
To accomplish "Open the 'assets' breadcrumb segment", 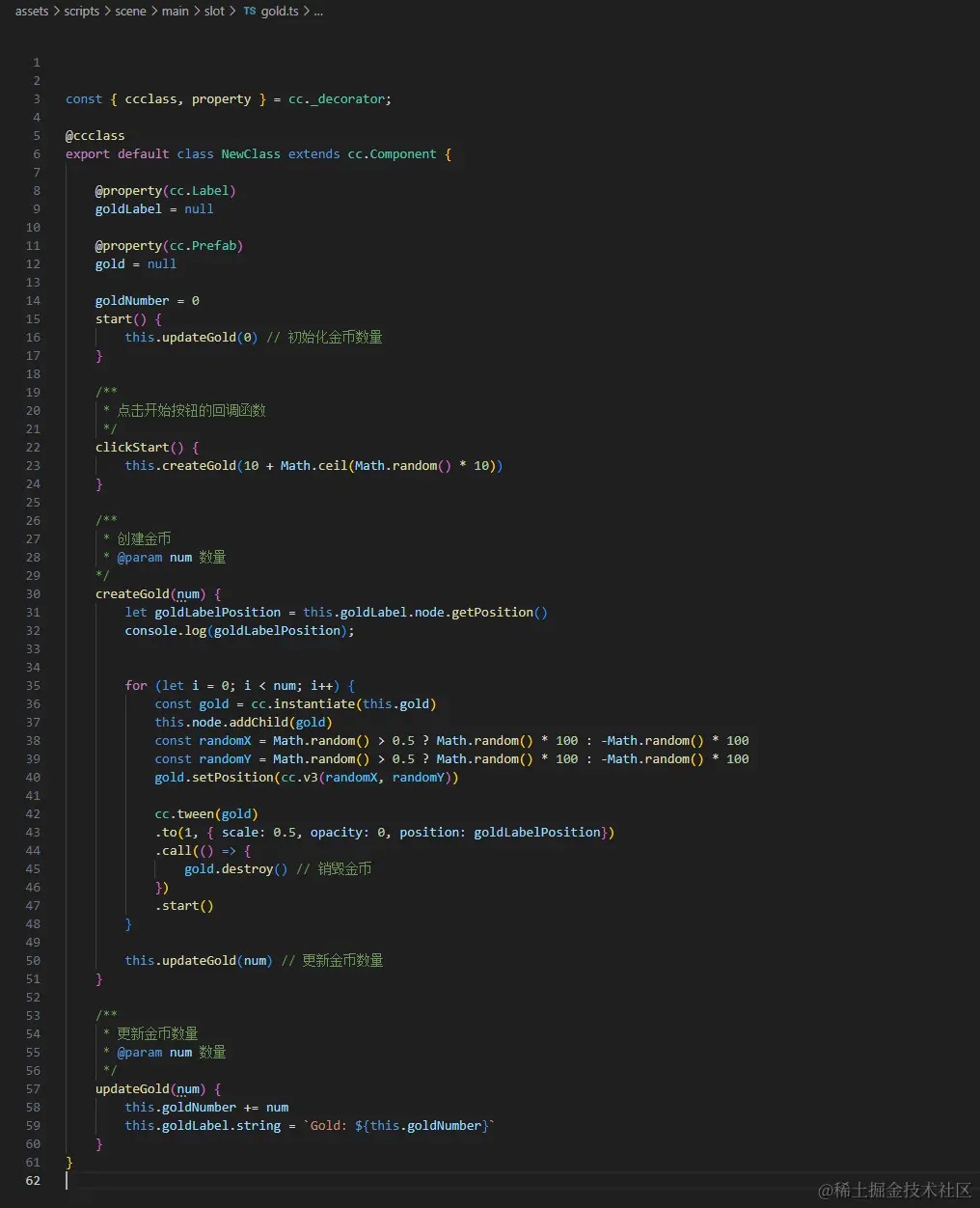I will point(32,12).
